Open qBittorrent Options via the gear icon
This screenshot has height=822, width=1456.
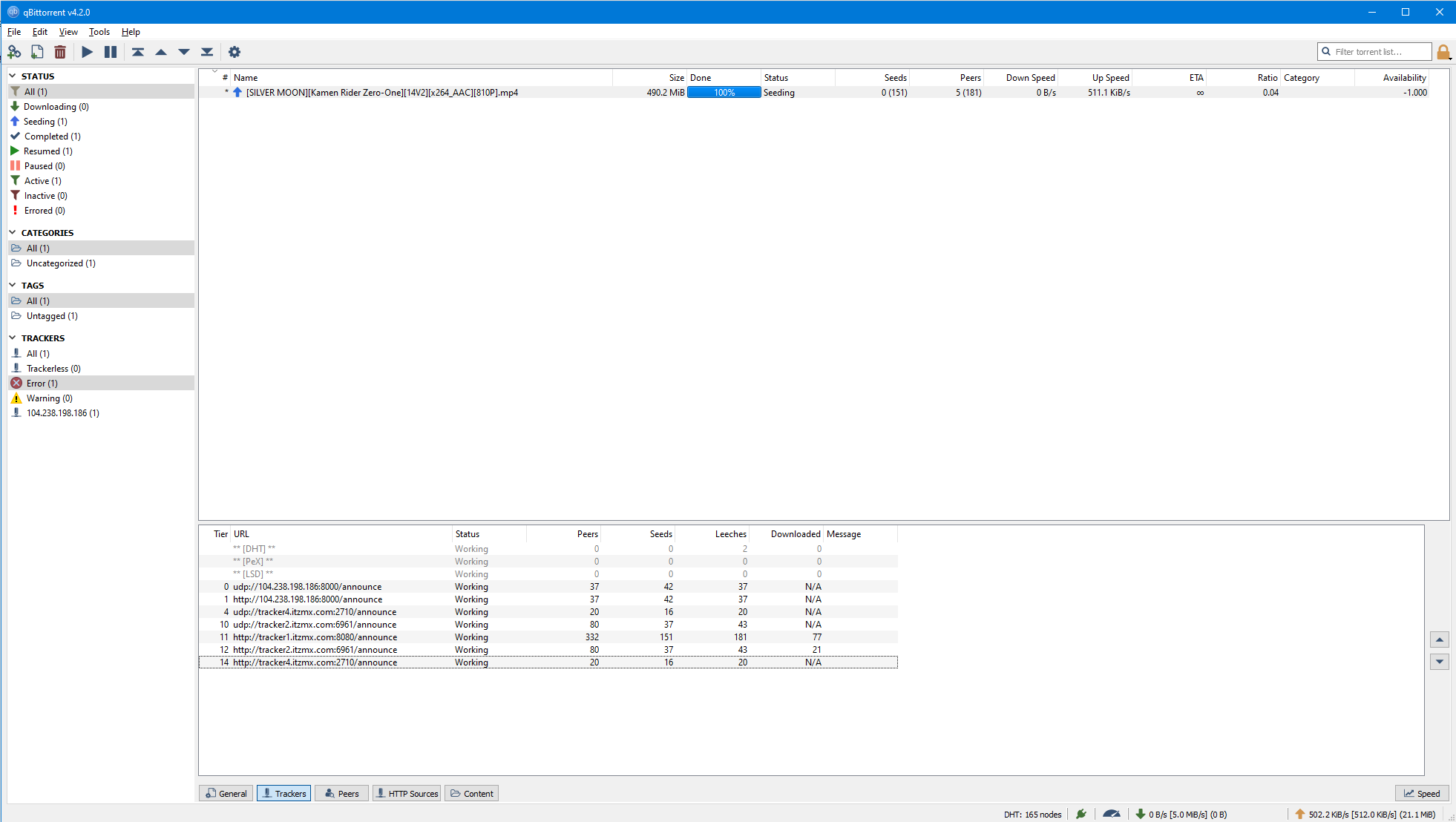pyautogui.click(x=235, y=52)
